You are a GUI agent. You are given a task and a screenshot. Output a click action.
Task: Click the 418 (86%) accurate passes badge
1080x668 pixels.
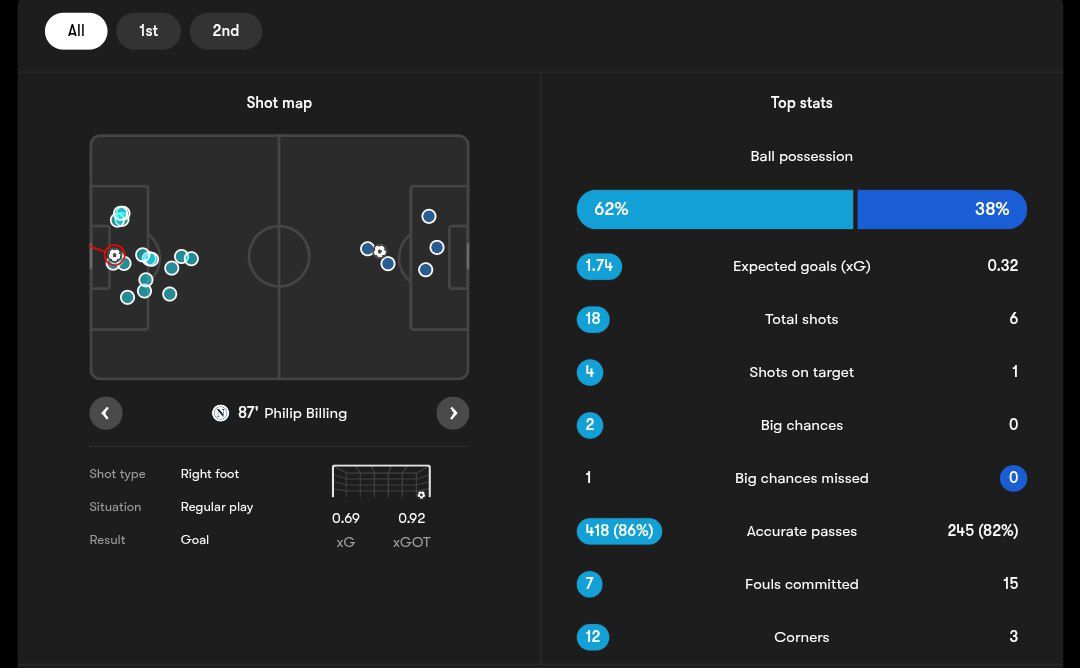click(619, 531)
